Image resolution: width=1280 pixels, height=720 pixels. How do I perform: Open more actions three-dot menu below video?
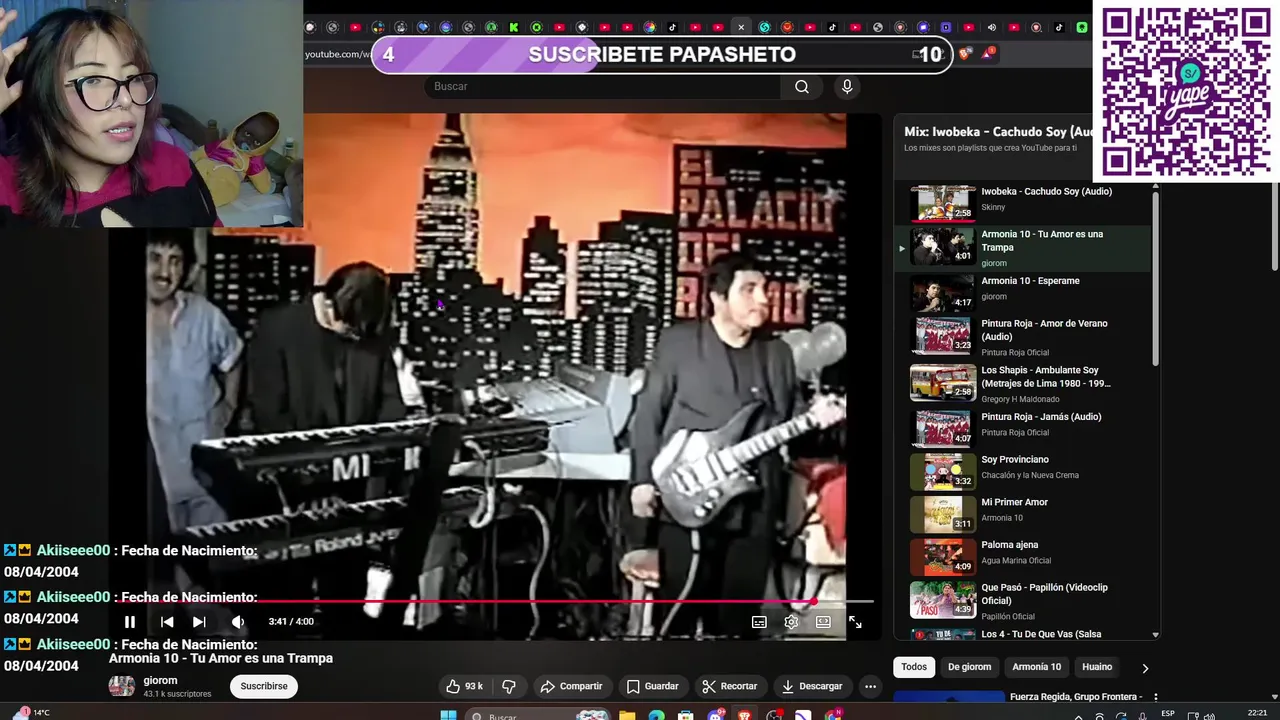[x=870, y=686]
